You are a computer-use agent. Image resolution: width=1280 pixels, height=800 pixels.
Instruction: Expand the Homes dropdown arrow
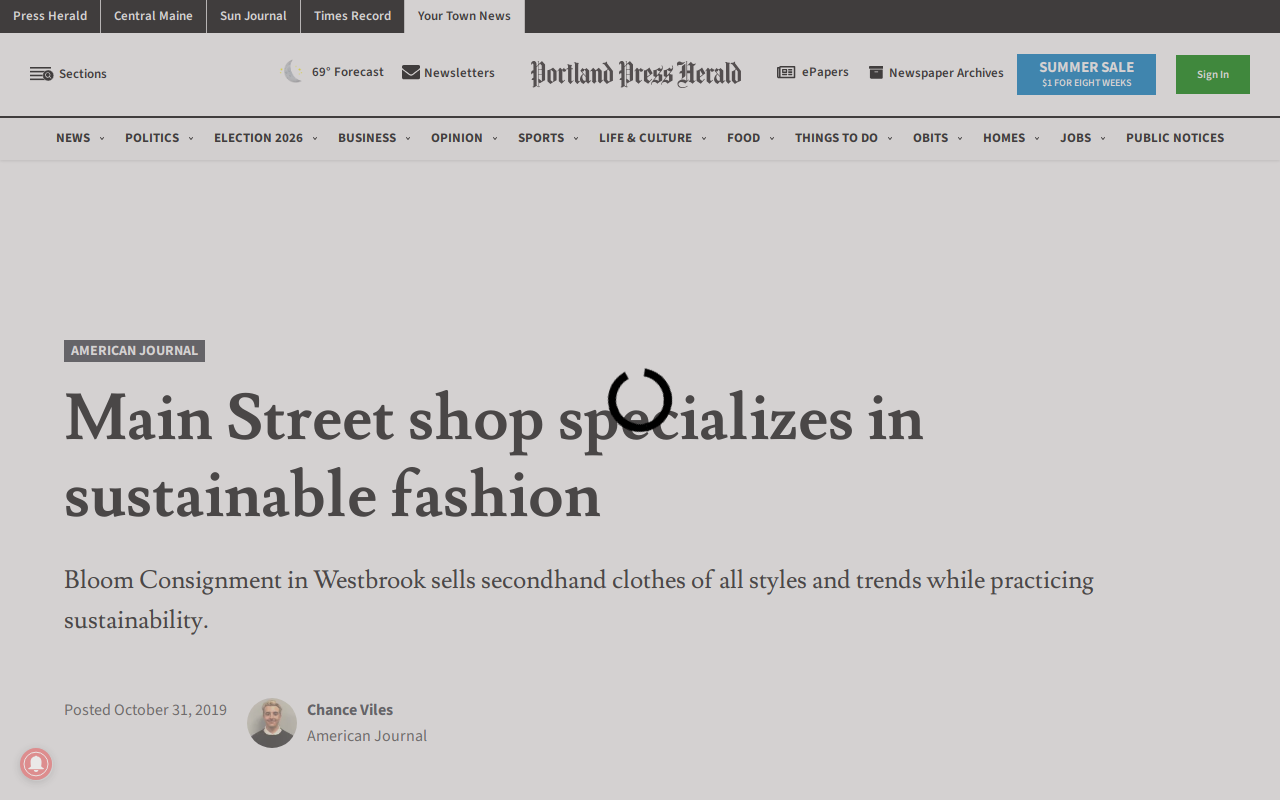1037,139
